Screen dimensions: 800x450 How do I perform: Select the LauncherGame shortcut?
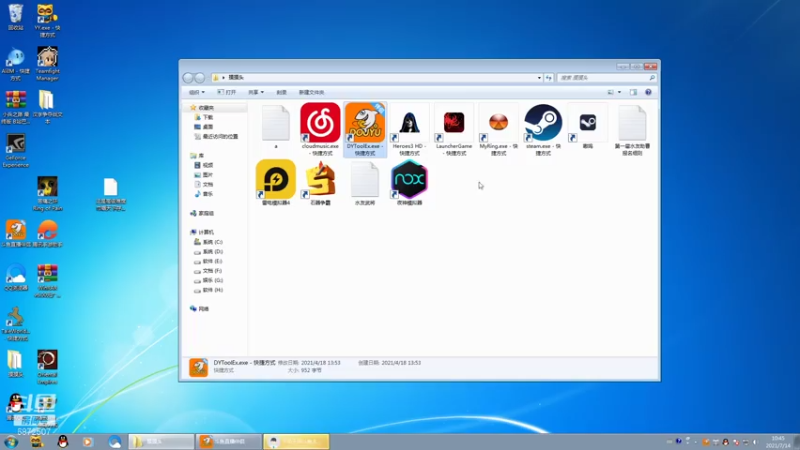(454, 129)
